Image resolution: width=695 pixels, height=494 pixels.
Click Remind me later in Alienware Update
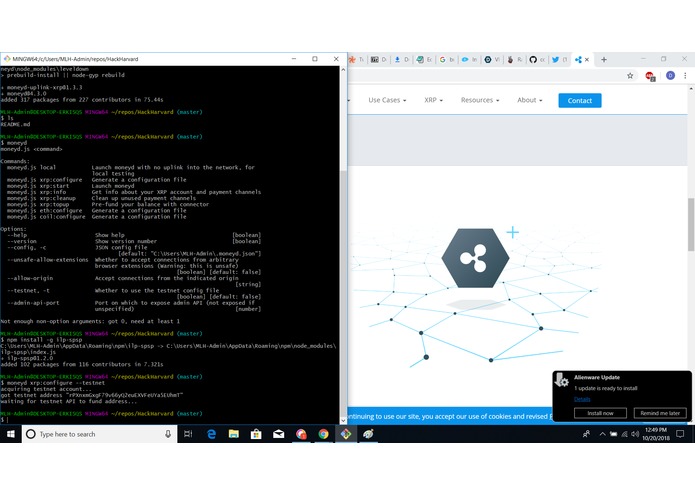[x=660, y=413]
